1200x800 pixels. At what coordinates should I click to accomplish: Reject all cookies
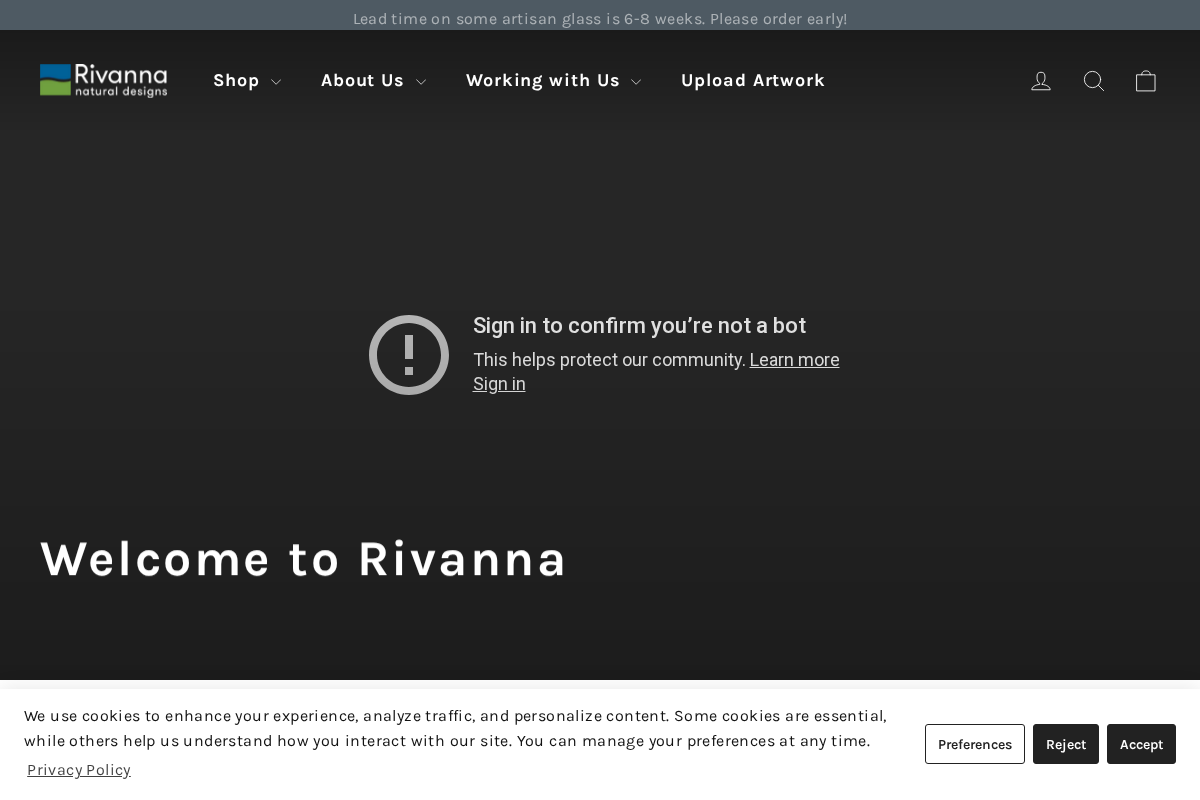click(1065, 744)
